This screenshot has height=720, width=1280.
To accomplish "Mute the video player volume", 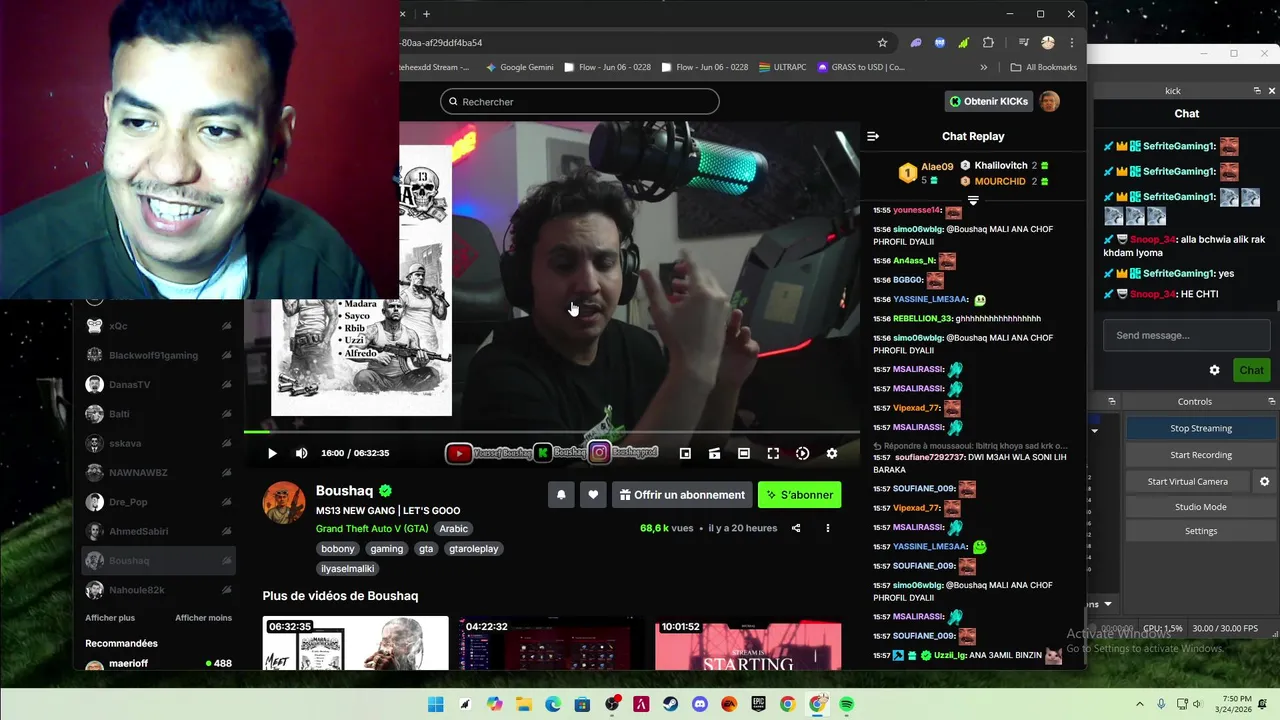I will (x=301, y=453).
